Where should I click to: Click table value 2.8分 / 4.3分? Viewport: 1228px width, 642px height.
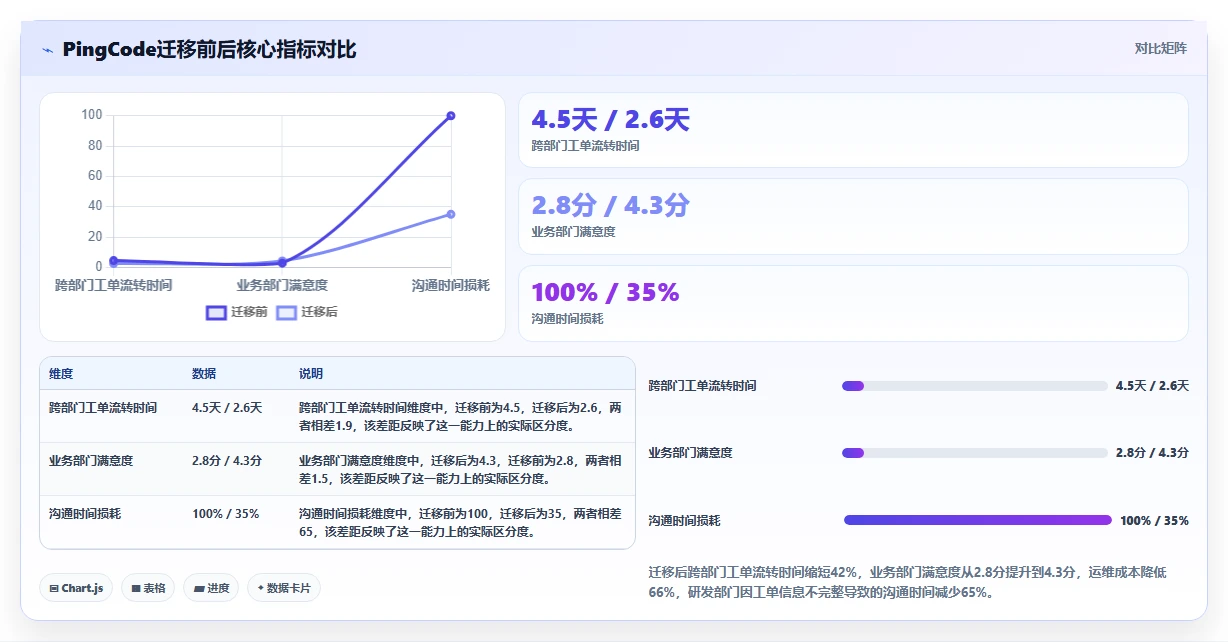(x=227, y=461)
